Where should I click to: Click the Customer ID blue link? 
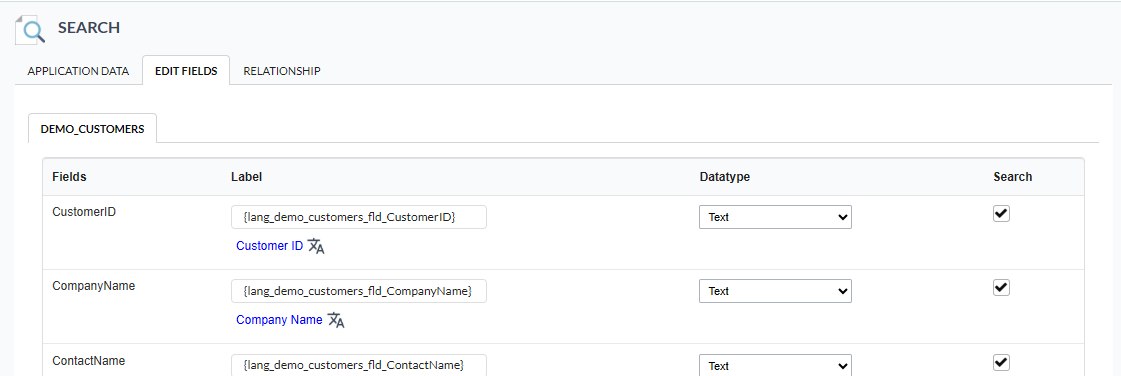click(x=270, y=246)
